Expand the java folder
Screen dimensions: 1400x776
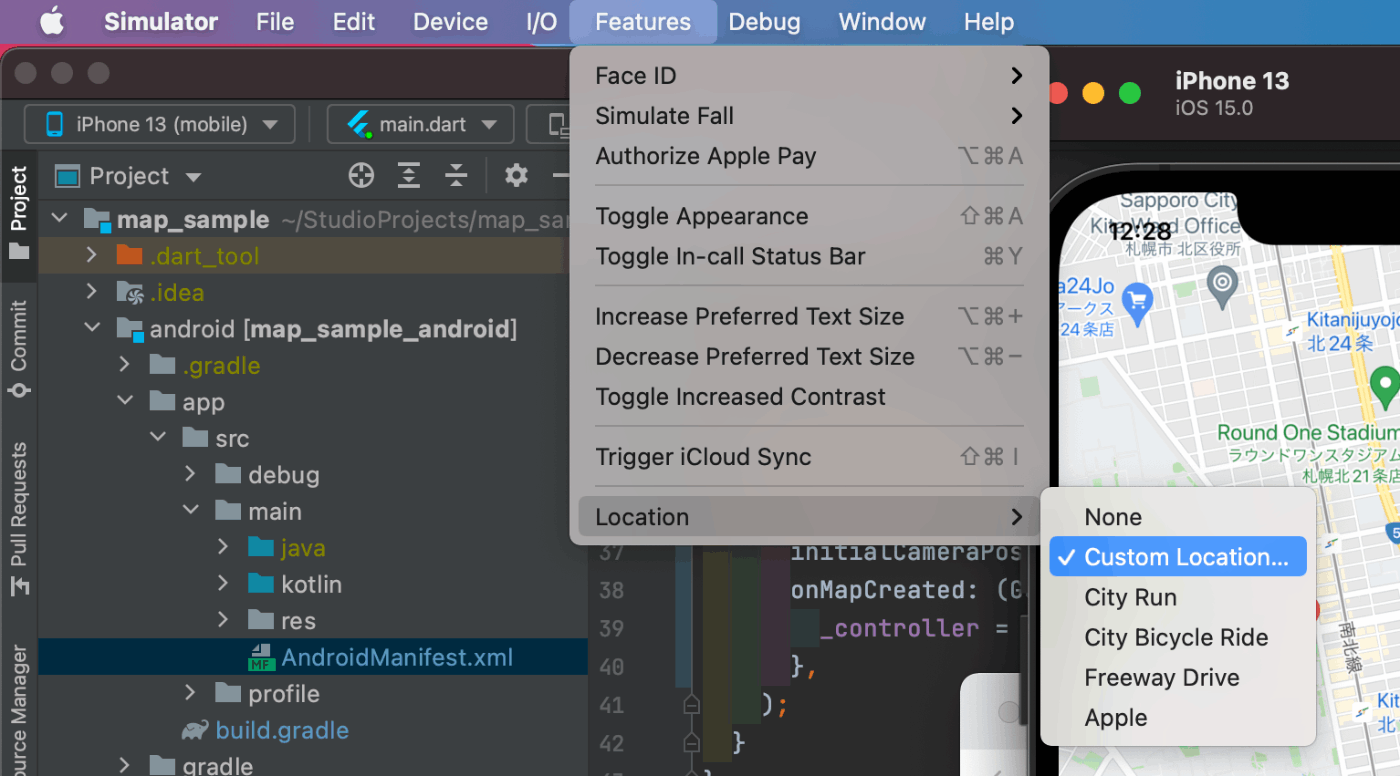pos(223,547)
